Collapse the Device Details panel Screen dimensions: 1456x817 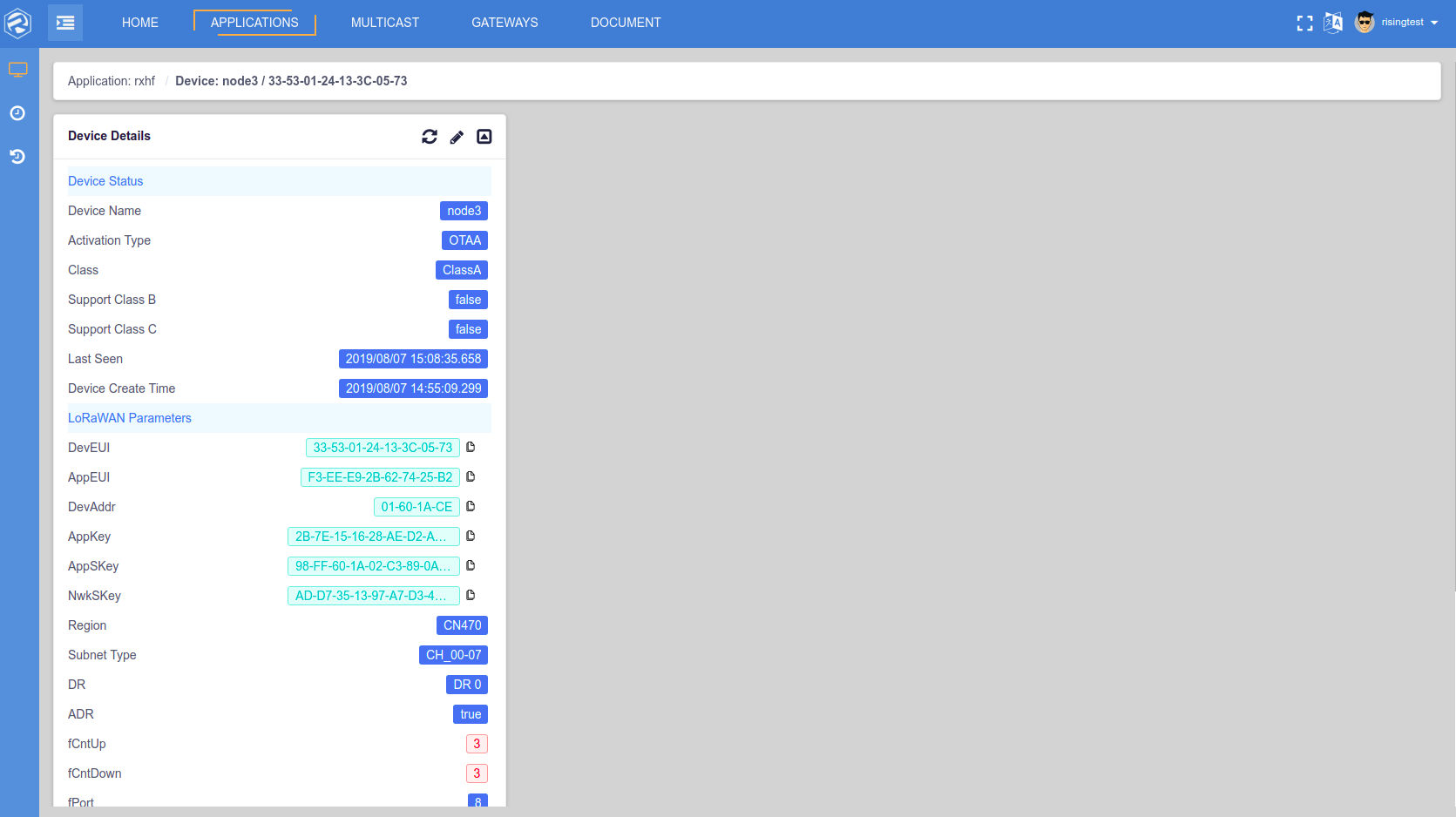pos(484,137)
